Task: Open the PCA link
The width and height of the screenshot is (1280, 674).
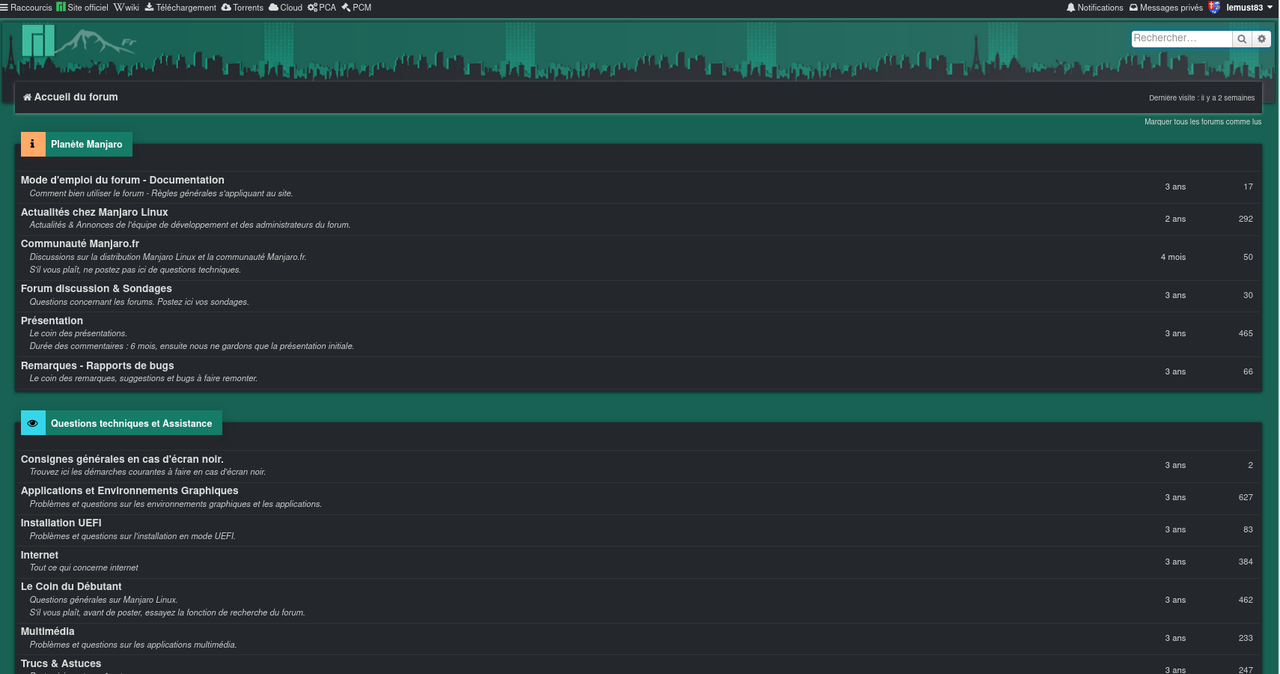Action: click(322, 7)
